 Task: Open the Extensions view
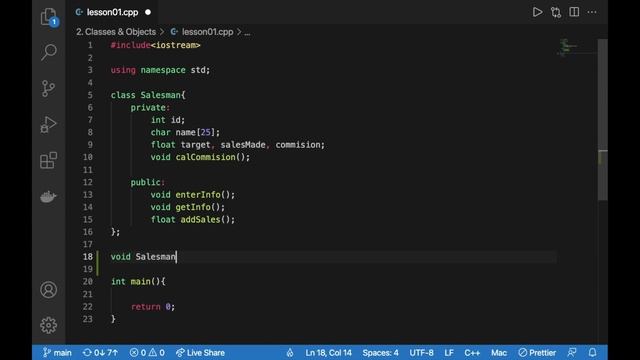pyautogui.click(x=48, y=160)
